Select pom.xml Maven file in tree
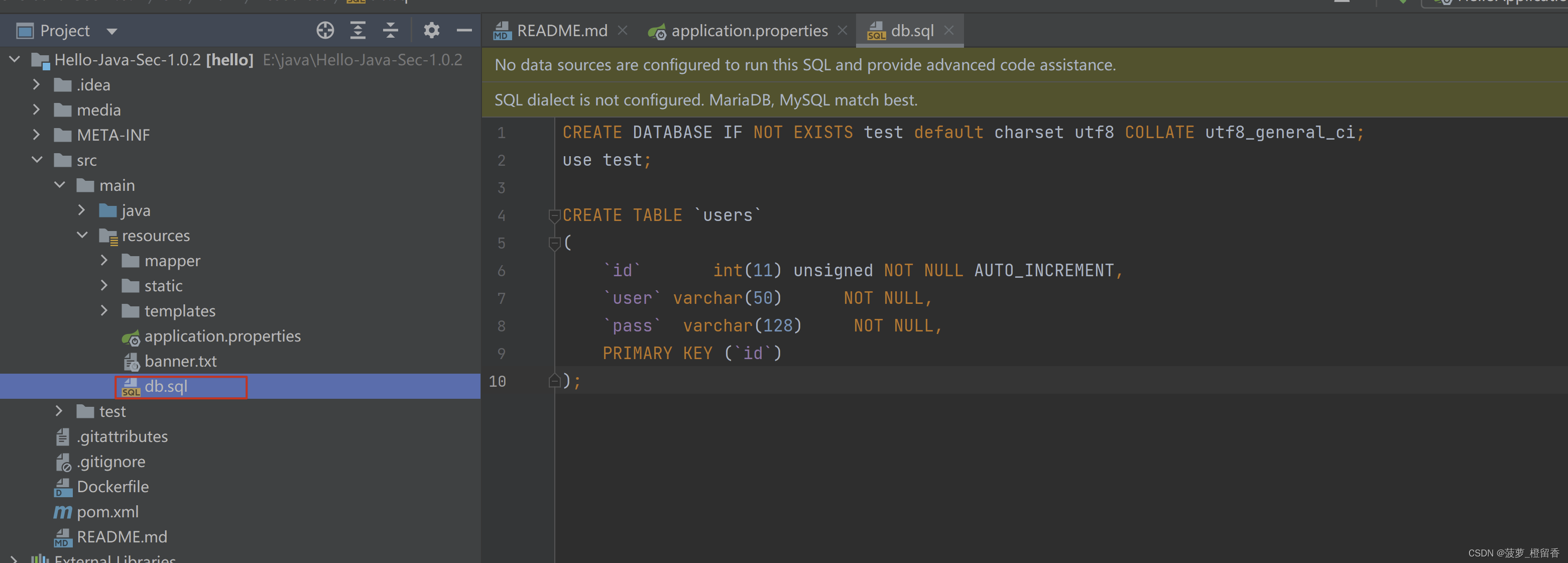Viewport: 1568px width, 563px height. [108, 512]
